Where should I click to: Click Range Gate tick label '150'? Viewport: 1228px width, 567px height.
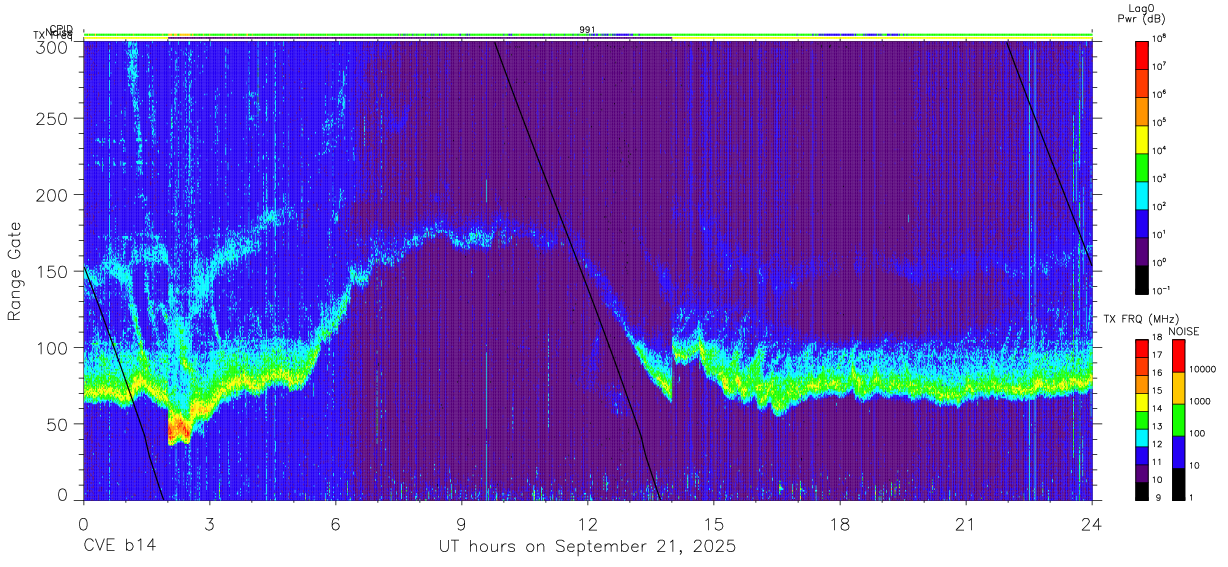click(53, 271)
